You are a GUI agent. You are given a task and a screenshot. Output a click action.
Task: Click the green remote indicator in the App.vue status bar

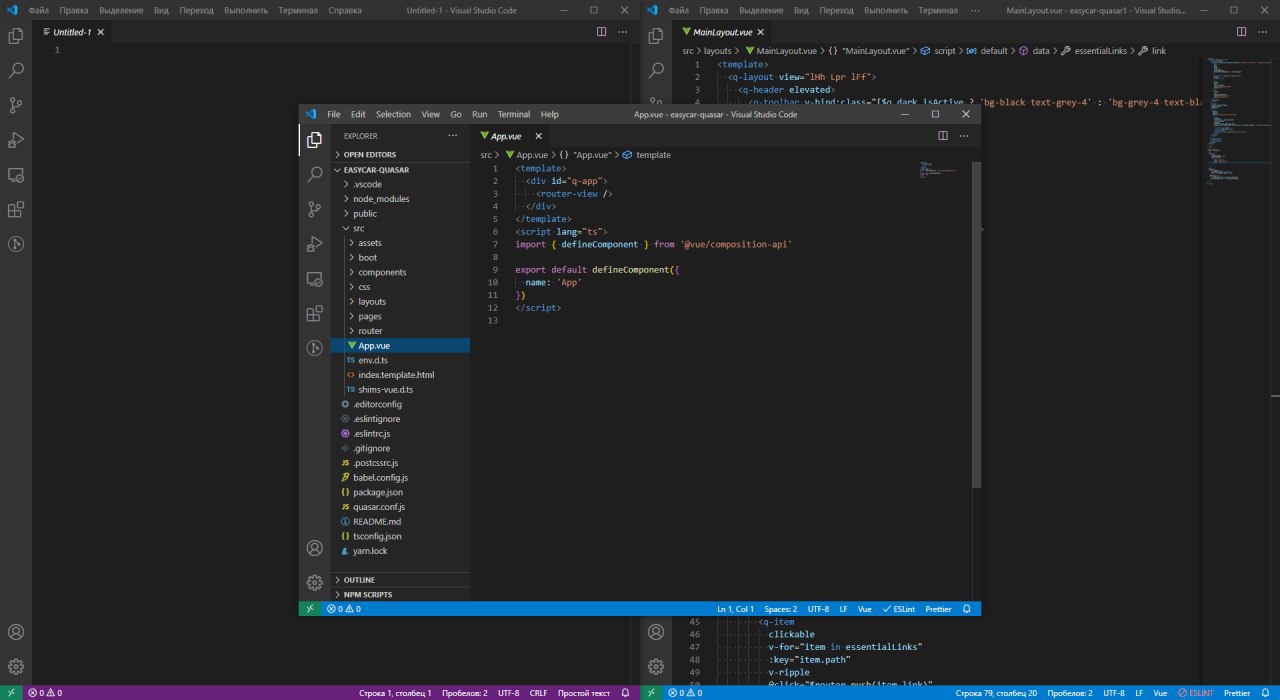point(310,608)
